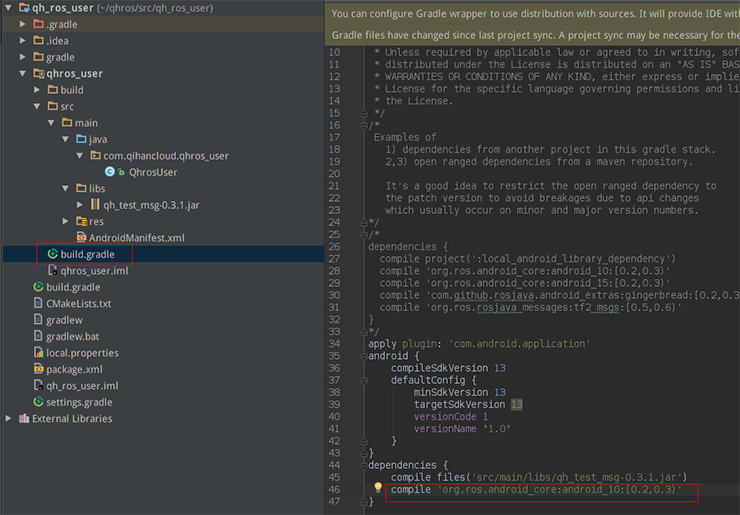Fold the code block at line 35 android
The height and width of the screenshot is (515, 740).
[364, 356]
